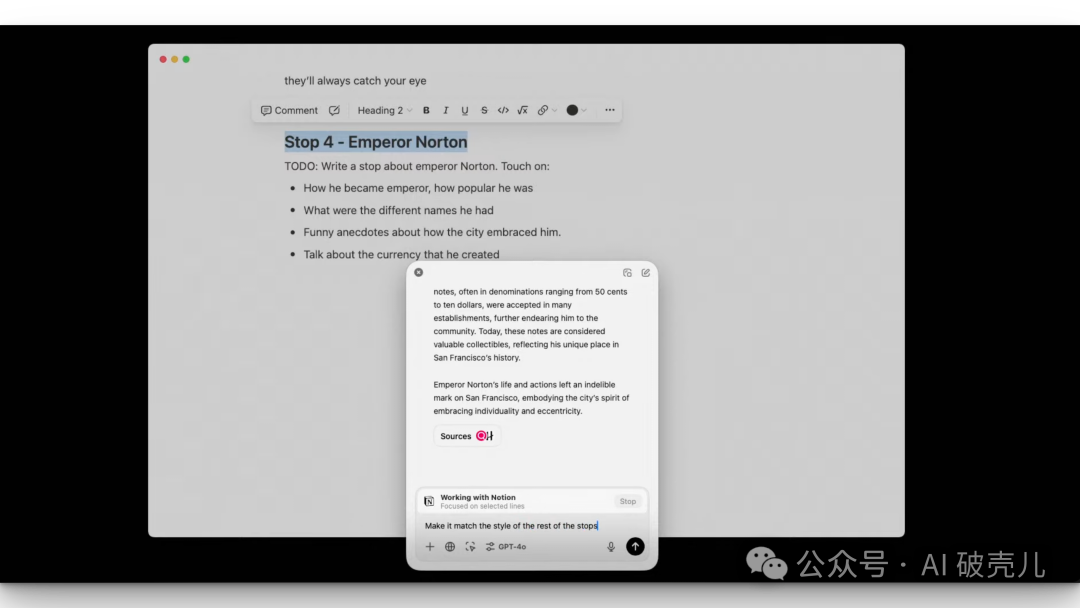Enable web search with the globe icon
This screenshot has height=608, width=1080.
click(x=450, y=547)
